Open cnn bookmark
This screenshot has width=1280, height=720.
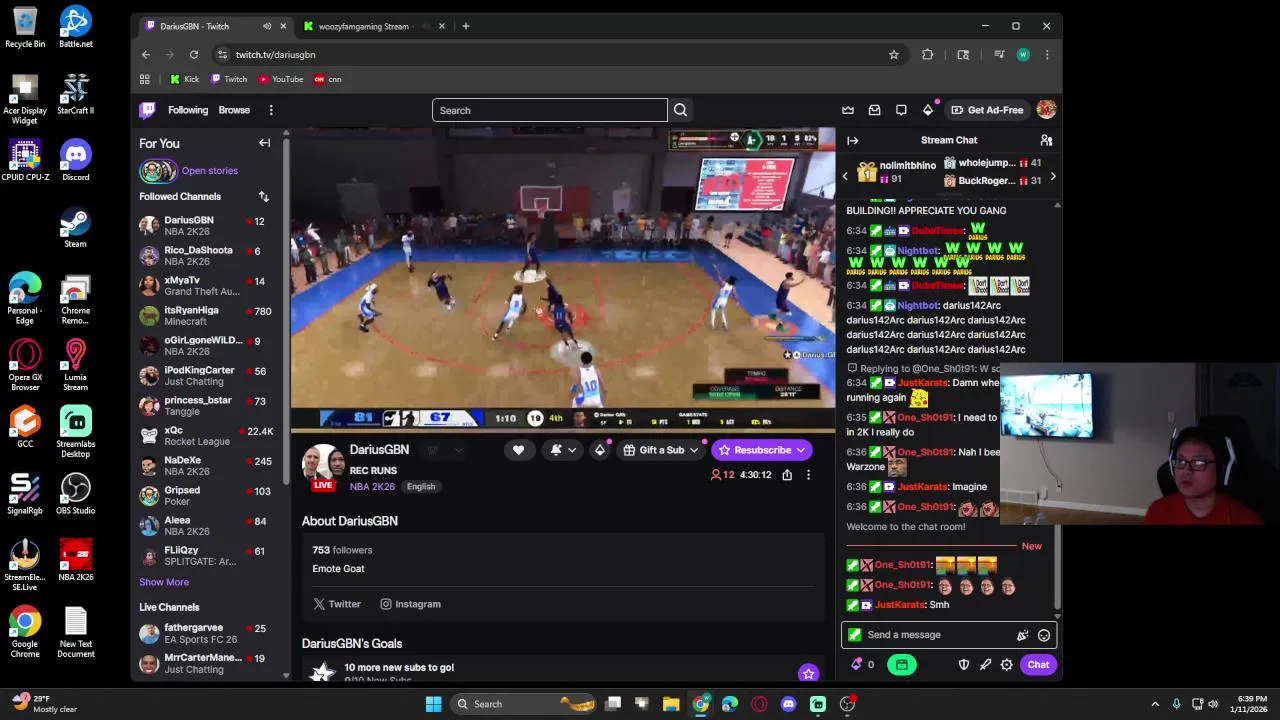[x=328, y=79]
